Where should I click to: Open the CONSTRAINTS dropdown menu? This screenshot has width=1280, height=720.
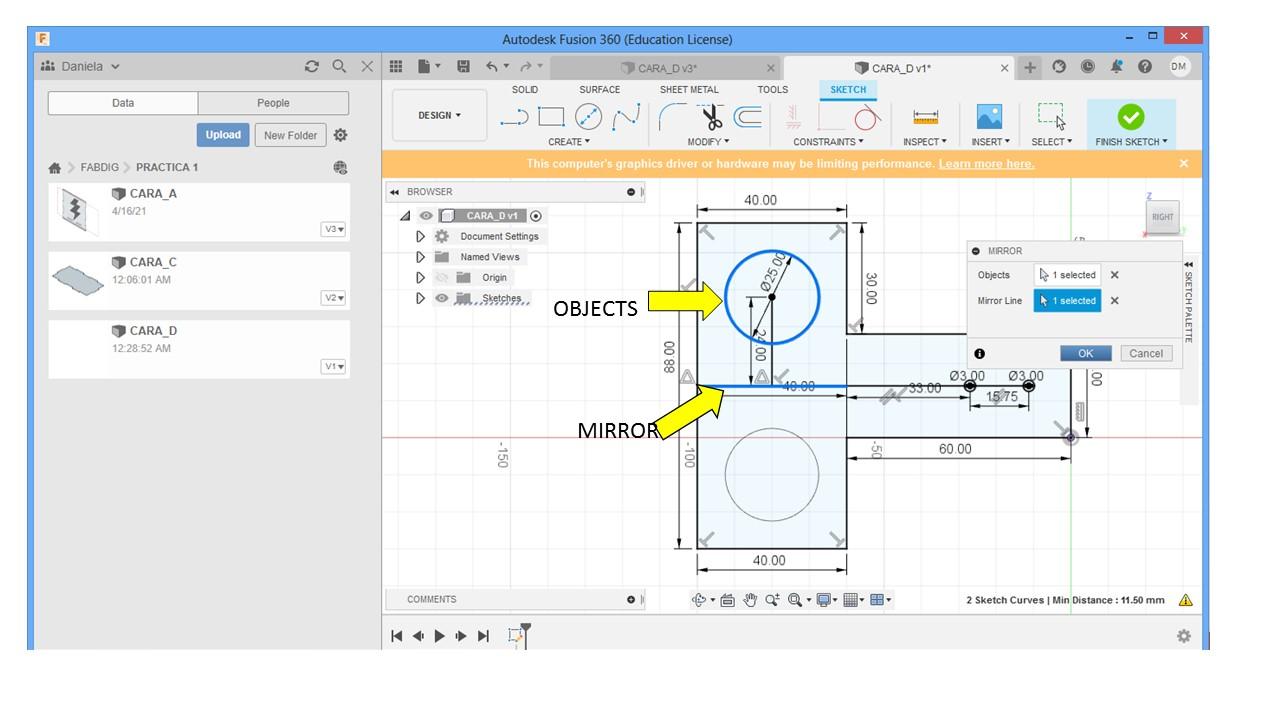[x=828, y=142]
